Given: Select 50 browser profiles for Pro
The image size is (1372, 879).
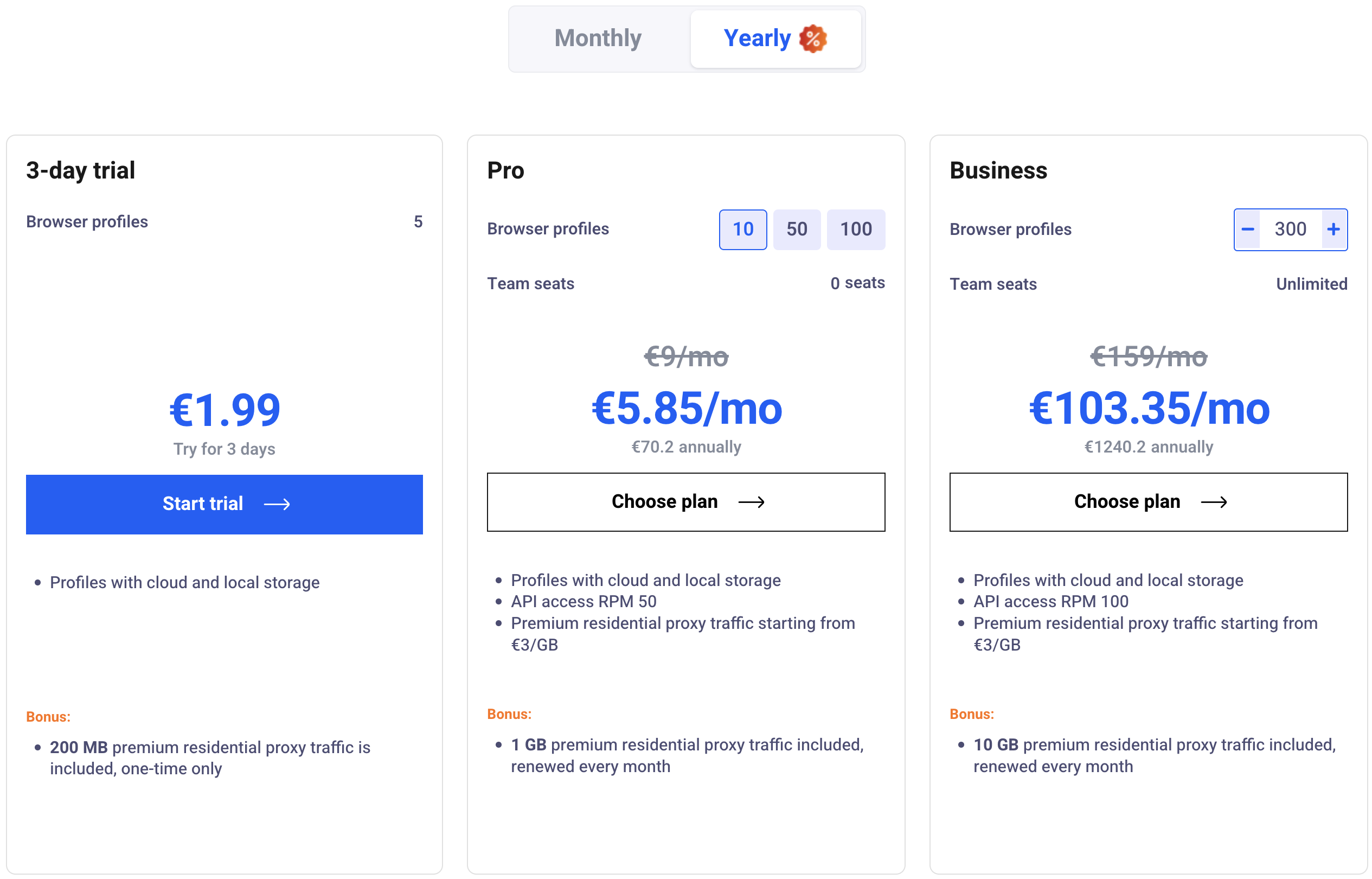Looking at the screenshot, I should point(797,229).
